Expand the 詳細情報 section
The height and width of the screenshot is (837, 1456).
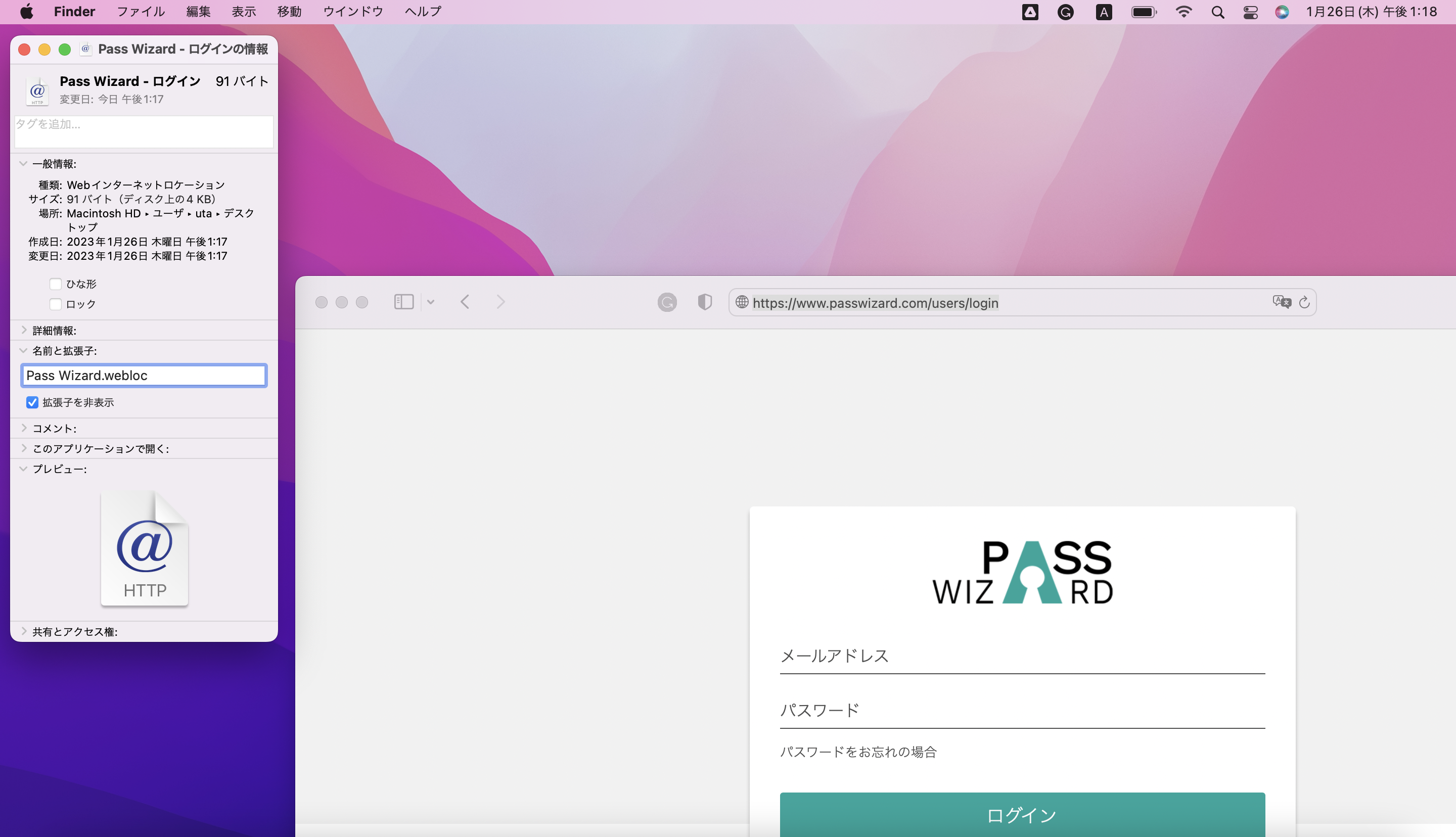24,330
